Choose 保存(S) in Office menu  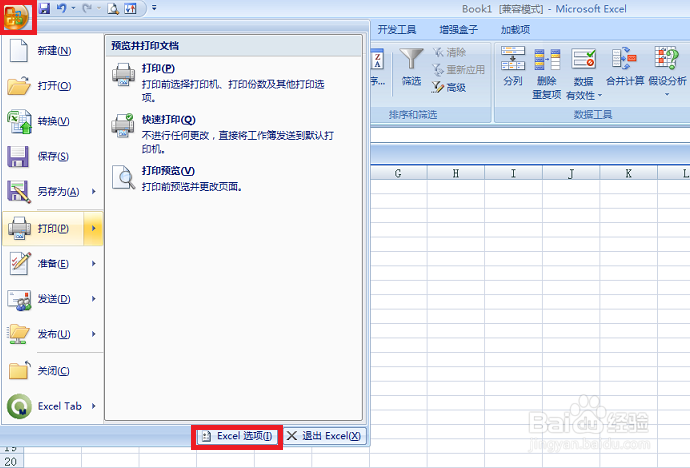pos(53,156)
